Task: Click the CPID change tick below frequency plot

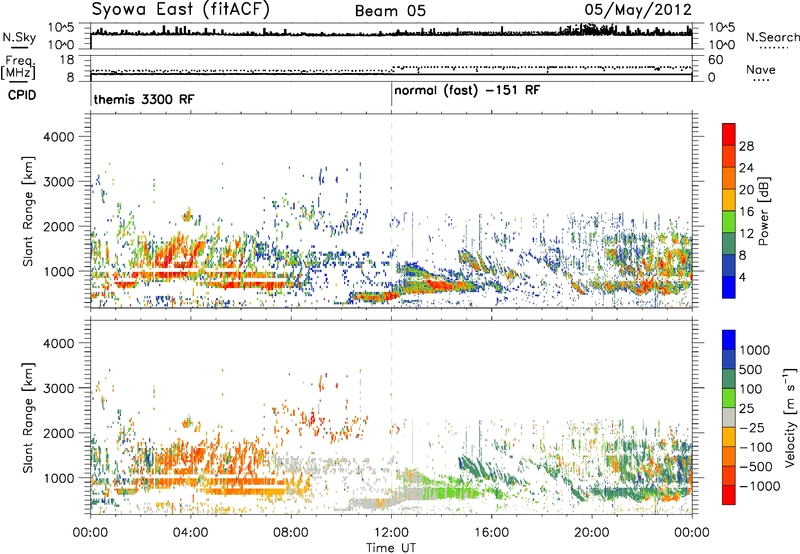Action: [x=391, y=95]
